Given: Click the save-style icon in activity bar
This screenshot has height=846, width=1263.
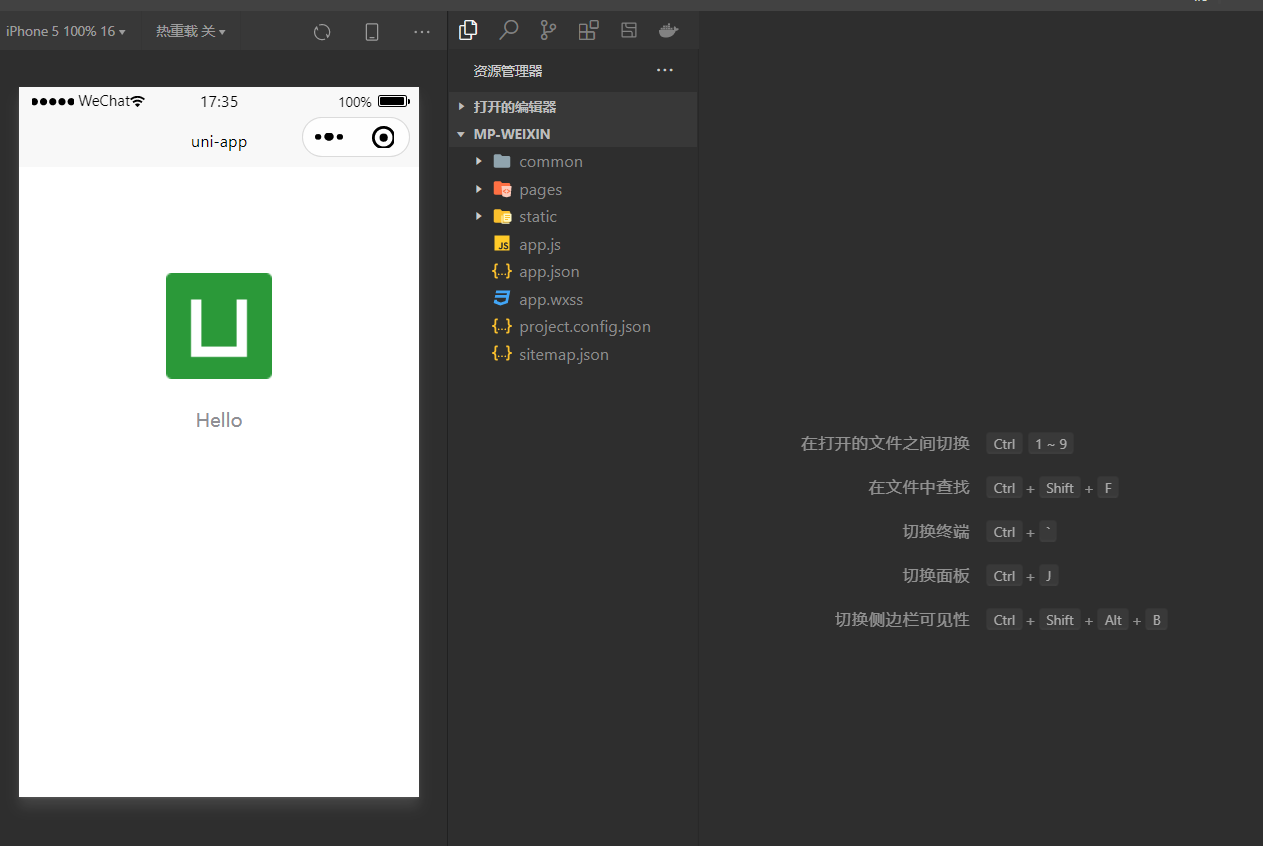Looking at the screenshot, I should coord(628,30).
